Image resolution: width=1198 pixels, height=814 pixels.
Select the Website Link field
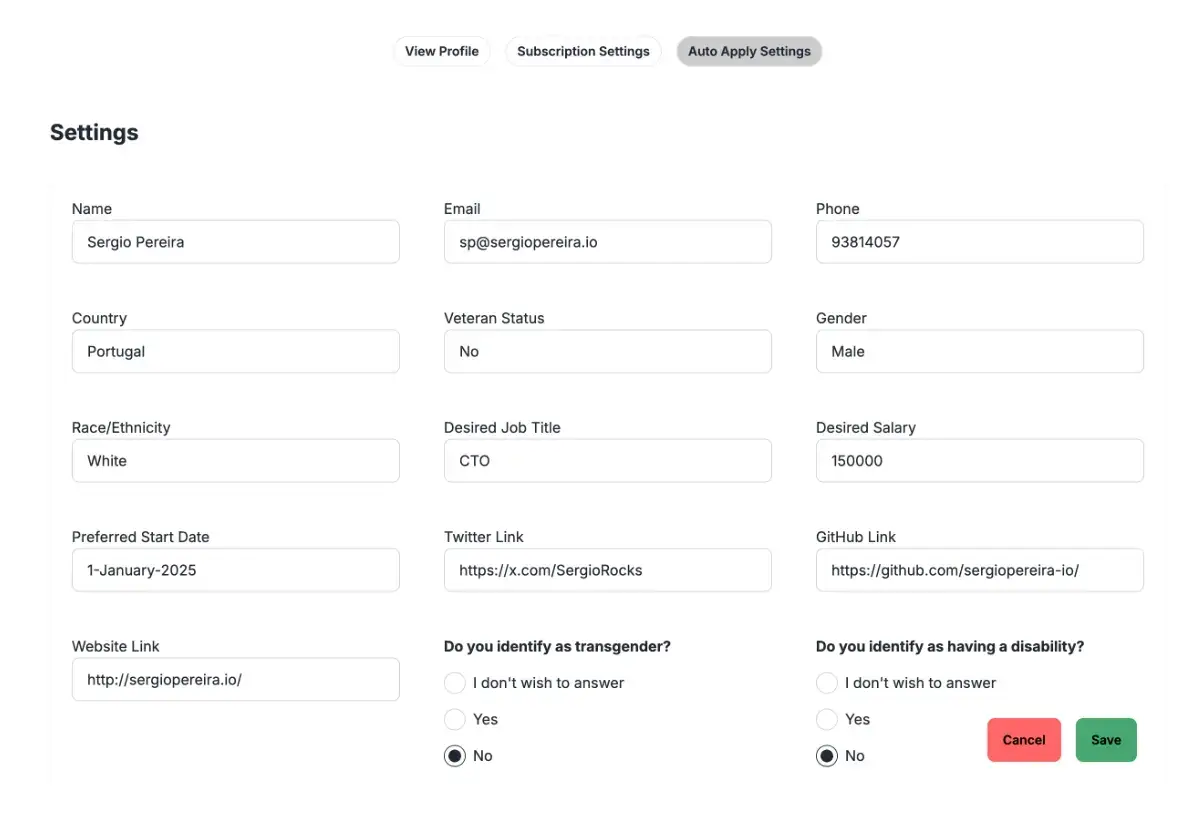235,679
